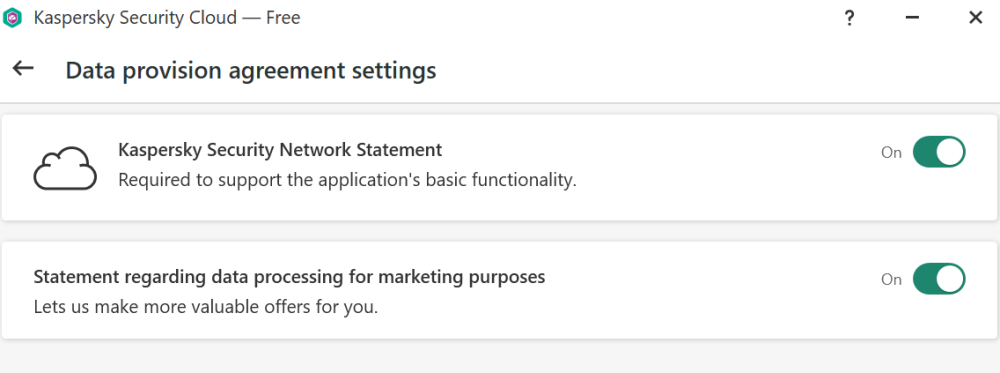Click the cloud icon beside Kaspersky Security Network

point(65,168)
